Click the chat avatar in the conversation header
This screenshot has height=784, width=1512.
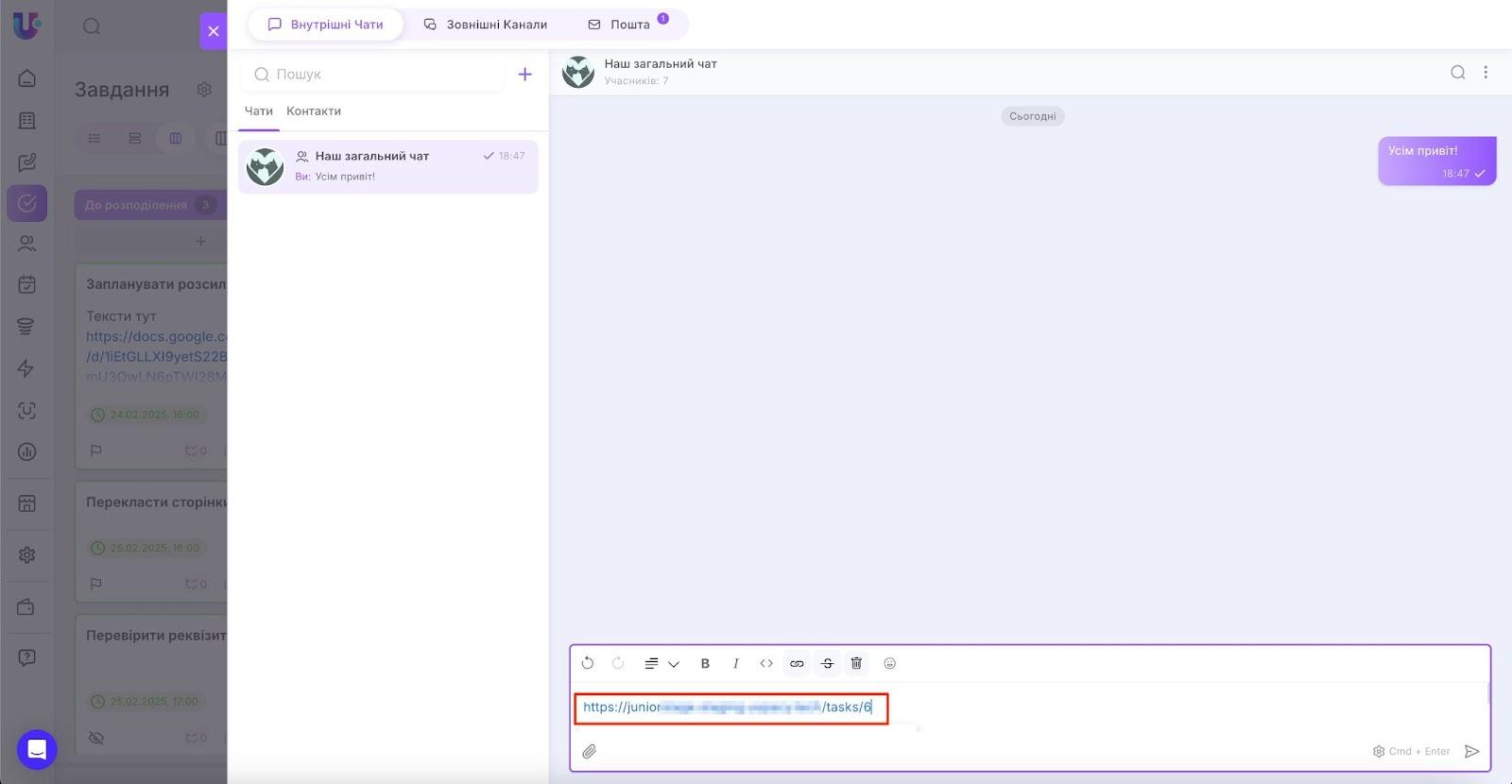(x=578, y=72)
